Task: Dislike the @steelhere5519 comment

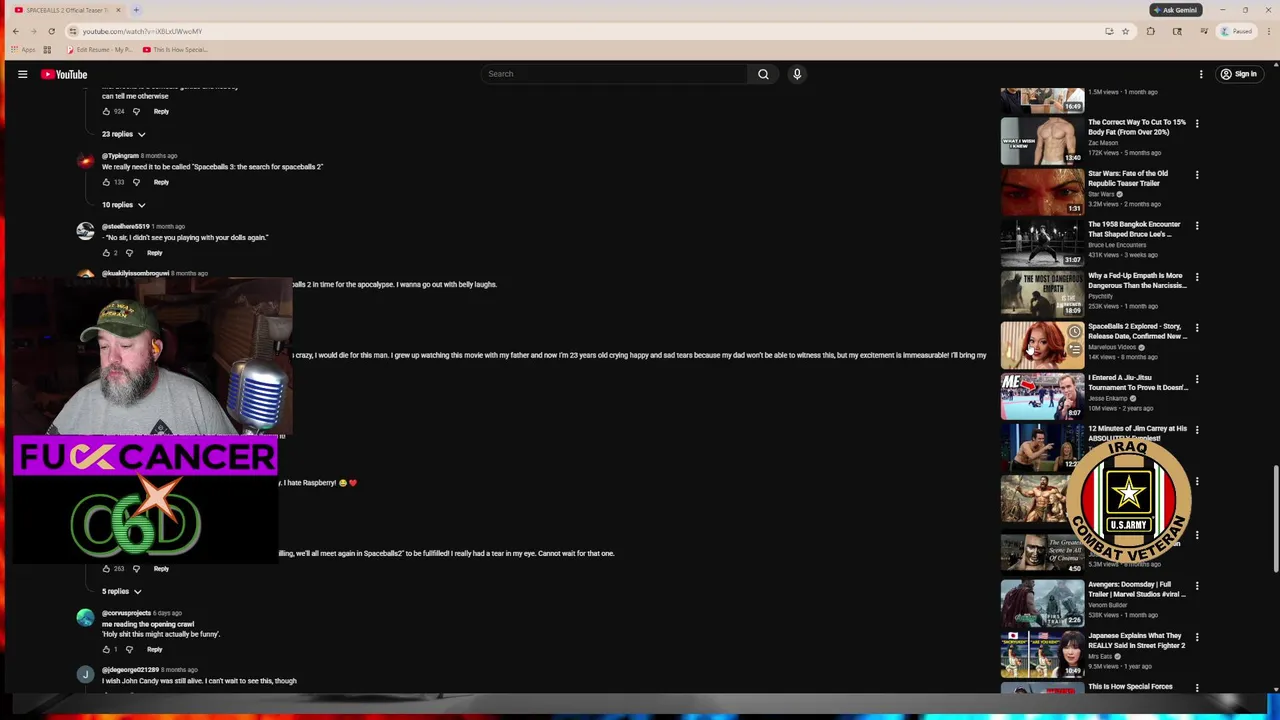Action: click(129, 253)
